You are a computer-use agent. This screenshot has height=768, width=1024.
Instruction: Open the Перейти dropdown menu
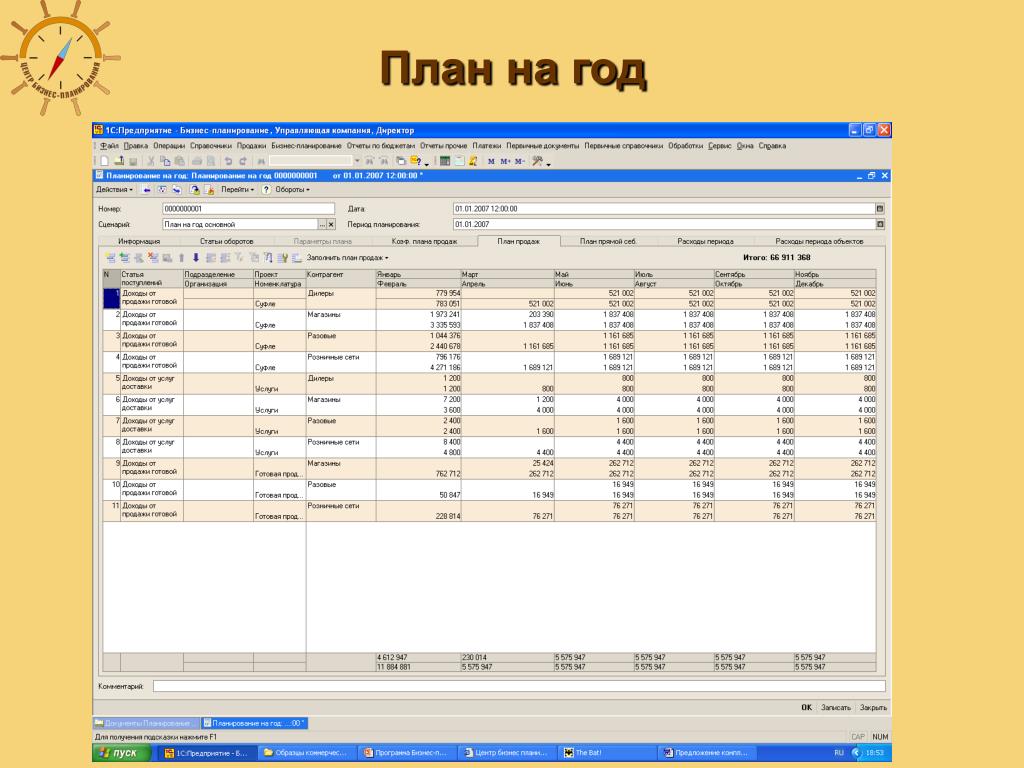pyautogui.click(x=237, y=190)
